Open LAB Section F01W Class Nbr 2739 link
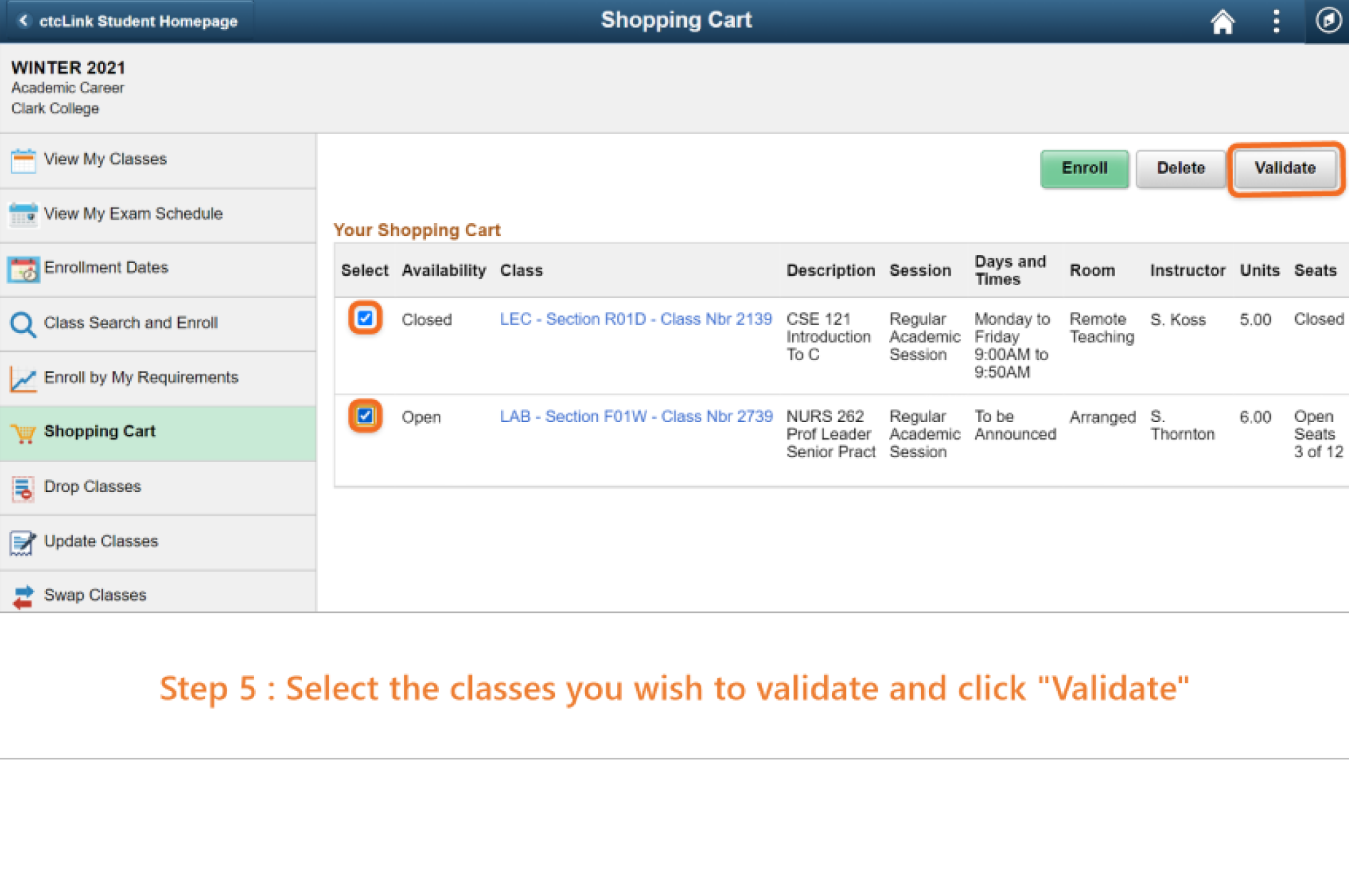This screenshot has height=896, width=1349. 636,417
